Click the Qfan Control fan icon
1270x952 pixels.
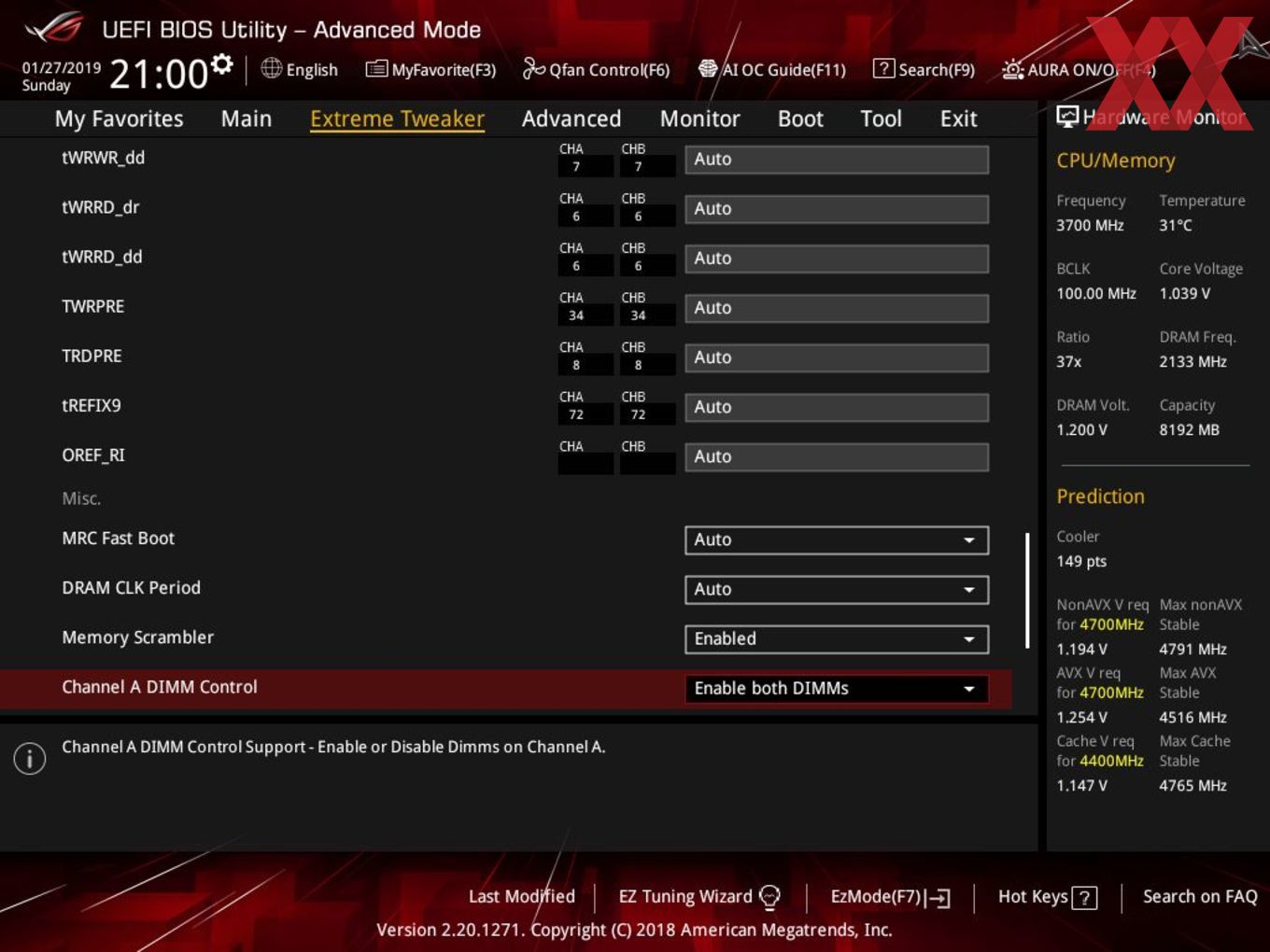point(533,68)
